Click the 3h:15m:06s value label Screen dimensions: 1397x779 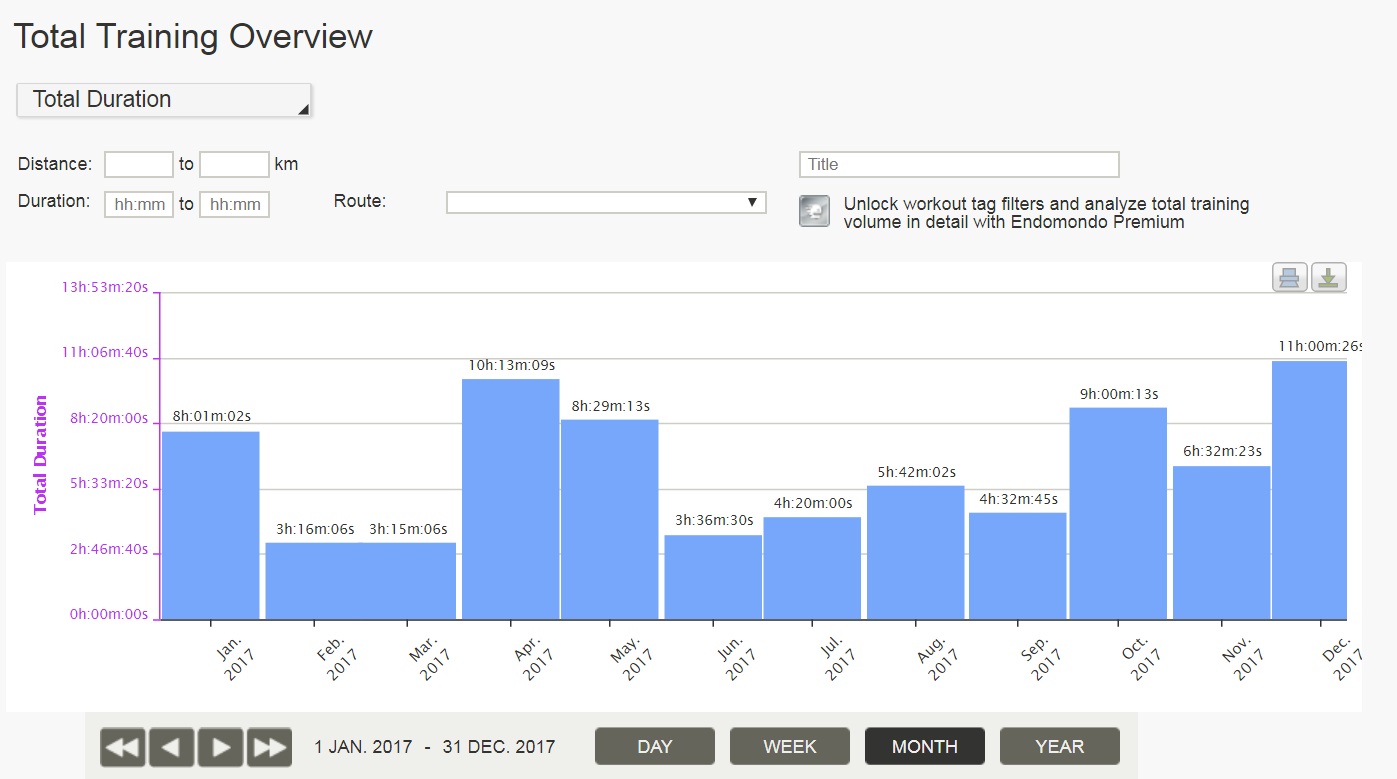[x=408, y=529]
